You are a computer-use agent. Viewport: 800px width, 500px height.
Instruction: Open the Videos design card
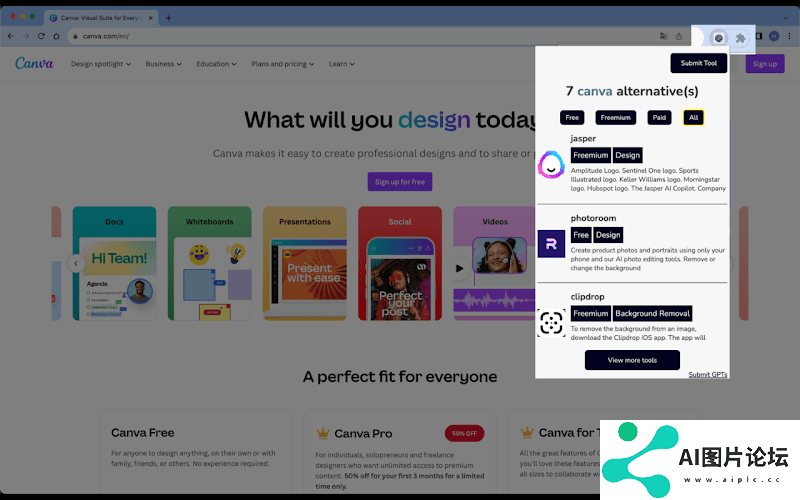(494, 263)
